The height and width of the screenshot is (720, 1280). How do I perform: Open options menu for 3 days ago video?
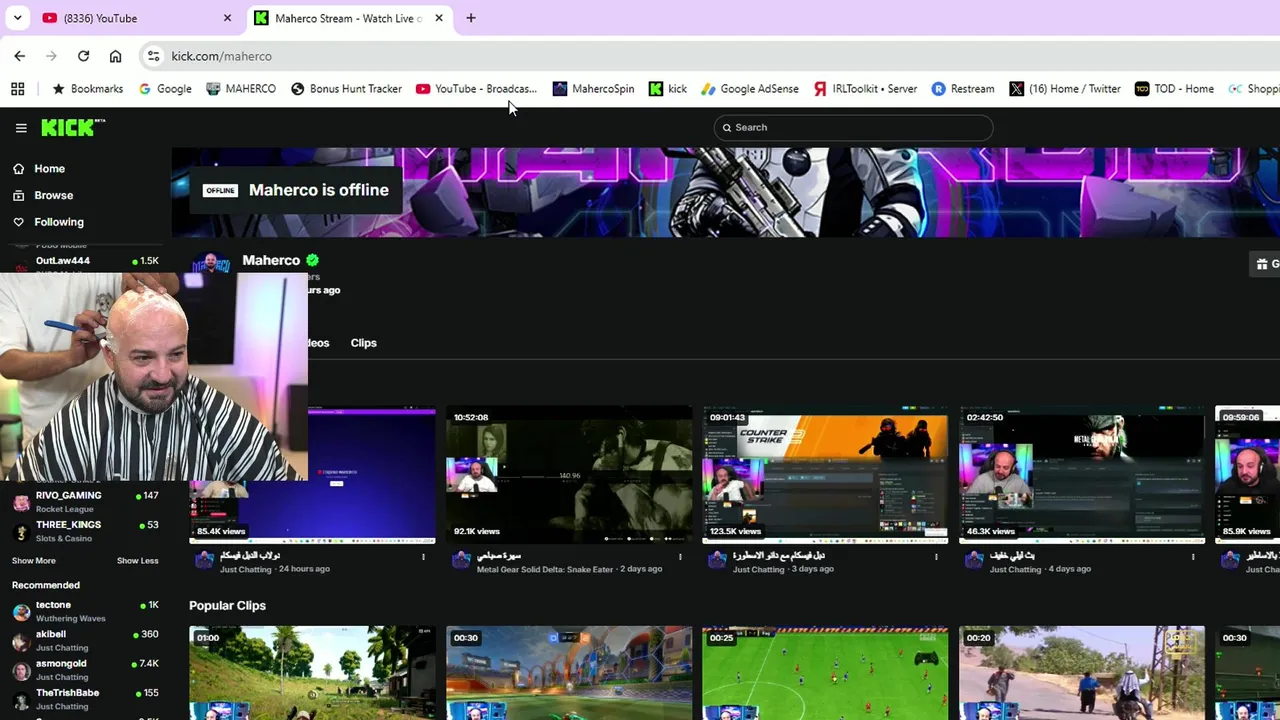[x=936, y=557]
